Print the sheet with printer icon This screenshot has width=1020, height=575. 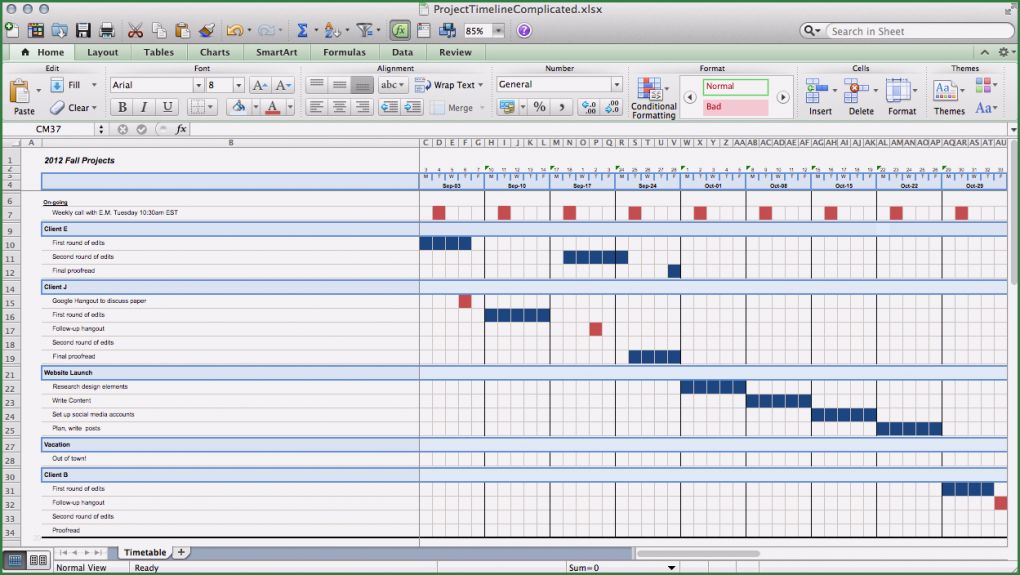(x=107, y=30)
